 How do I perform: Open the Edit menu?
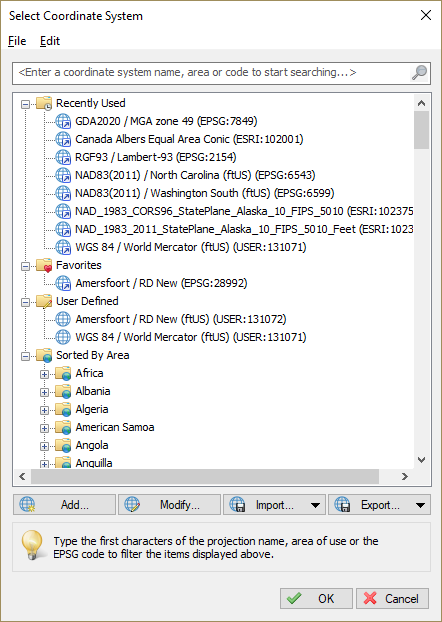tap(50, 41)
